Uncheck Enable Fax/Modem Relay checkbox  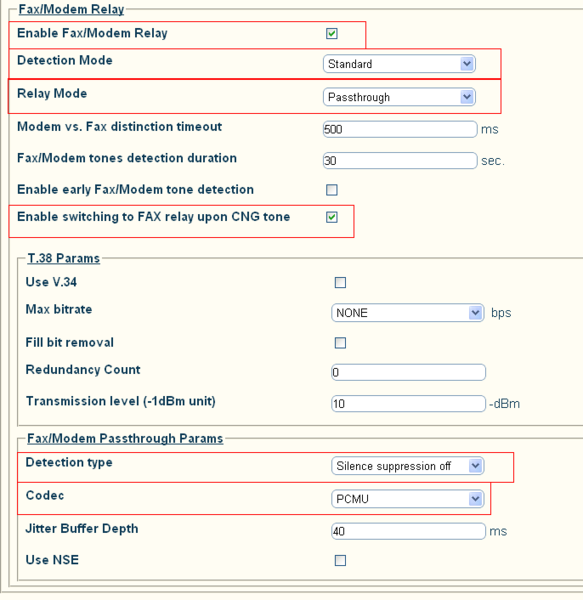[332, 34]
